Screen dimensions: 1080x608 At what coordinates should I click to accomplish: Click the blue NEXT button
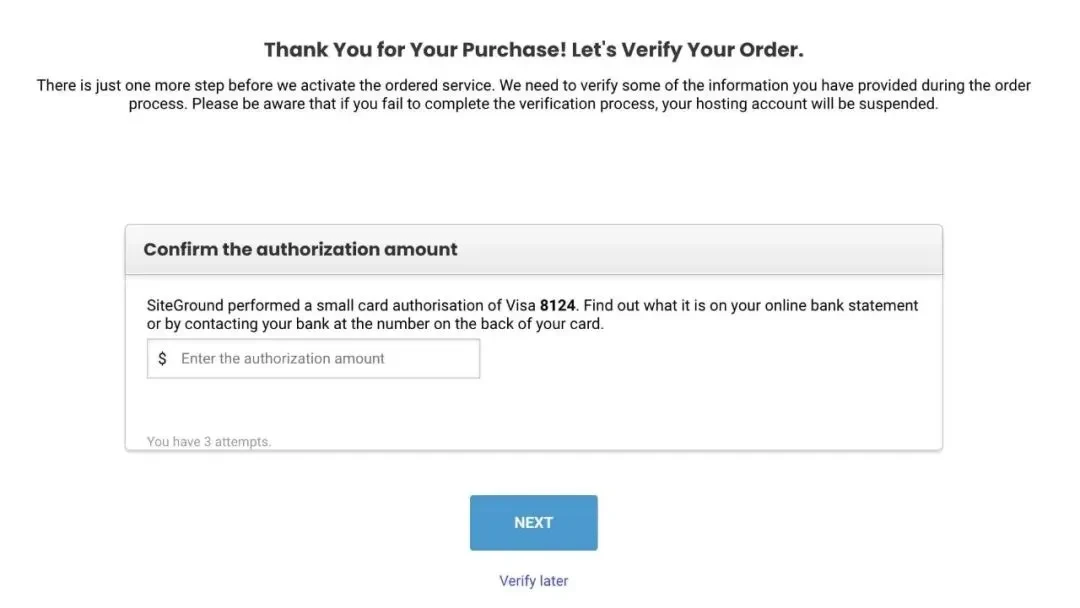[534, 523]
